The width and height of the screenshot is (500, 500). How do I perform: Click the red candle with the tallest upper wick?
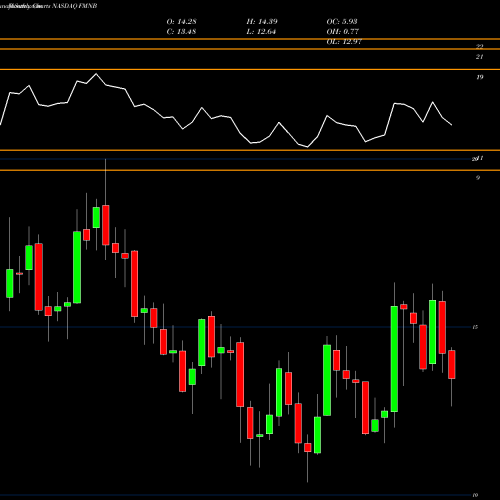(106, 225)
